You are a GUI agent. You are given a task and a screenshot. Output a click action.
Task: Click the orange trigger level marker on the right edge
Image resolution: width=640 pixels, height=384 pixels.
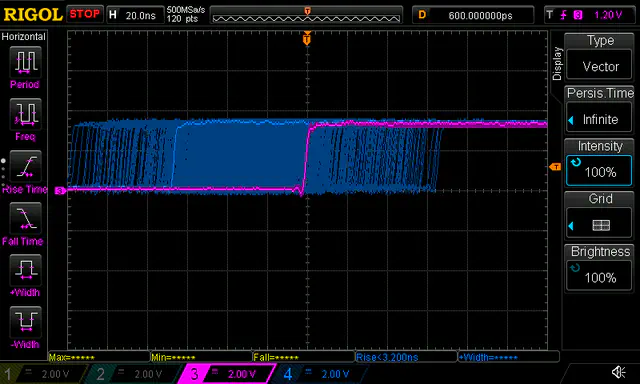555,166
